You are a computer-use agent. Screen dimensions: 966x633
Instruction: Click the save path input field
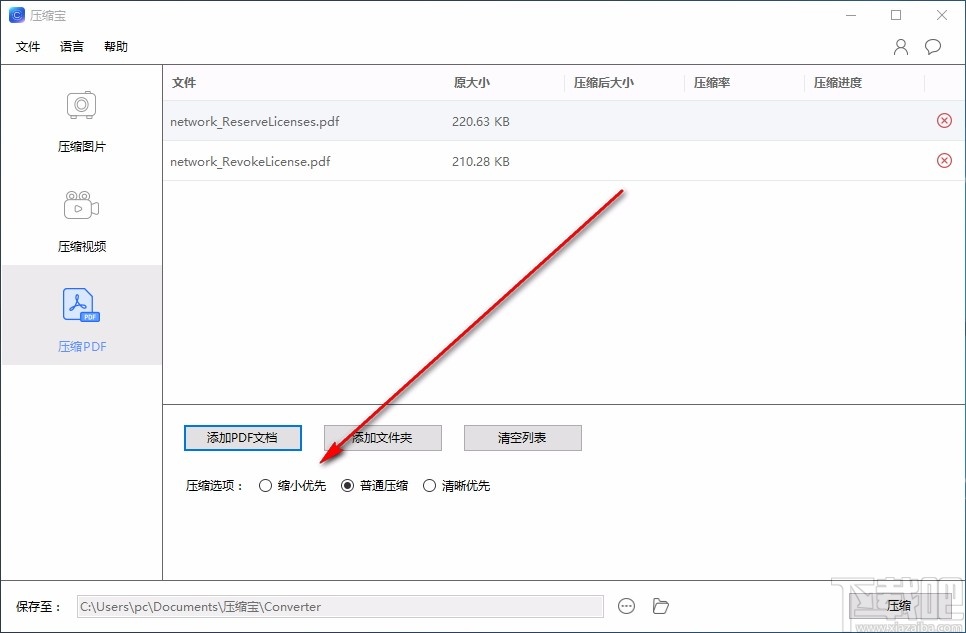click(340, 606)
